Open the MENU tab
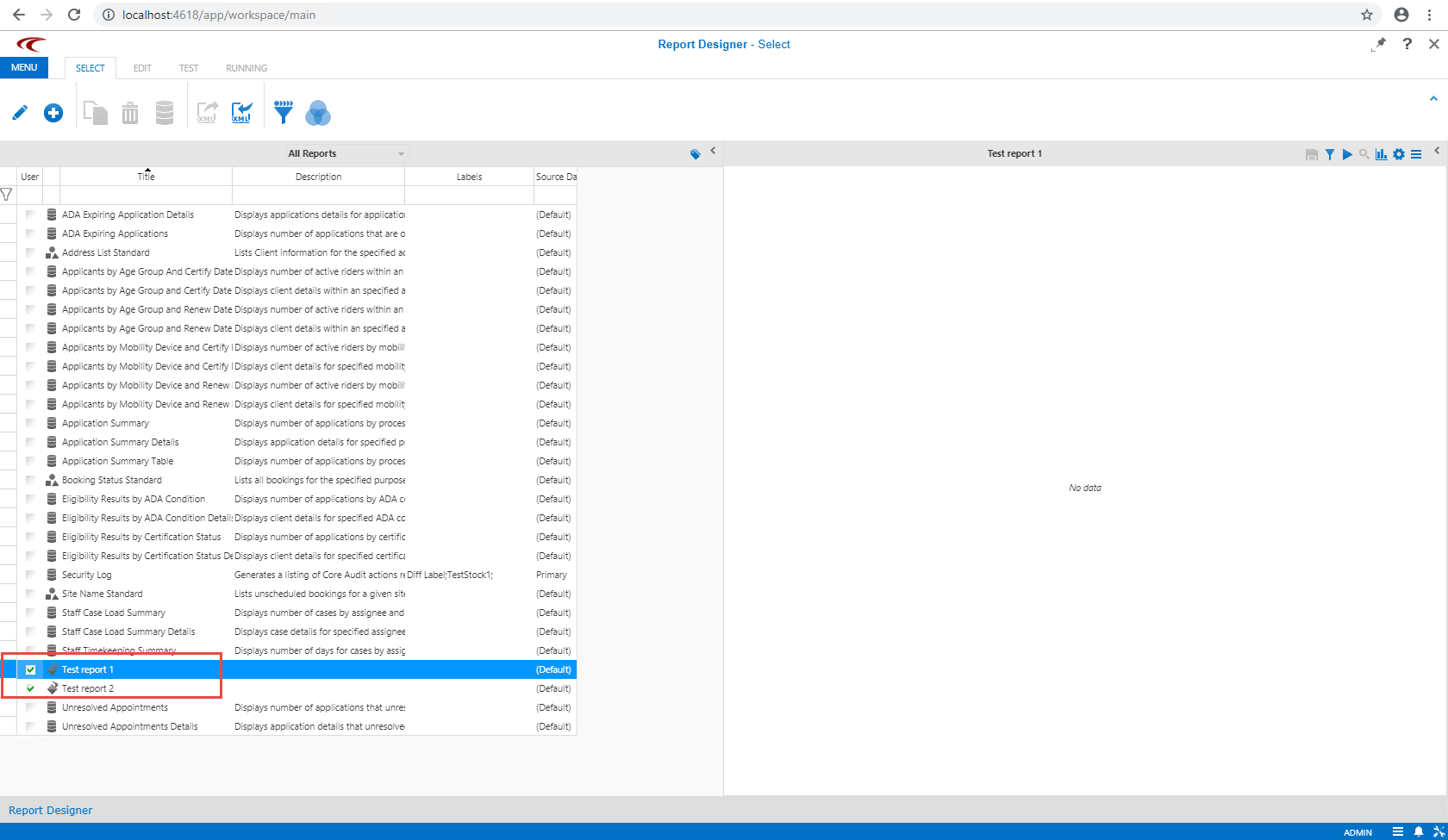This screenshot has width=1448, height=840. [23, 67]
